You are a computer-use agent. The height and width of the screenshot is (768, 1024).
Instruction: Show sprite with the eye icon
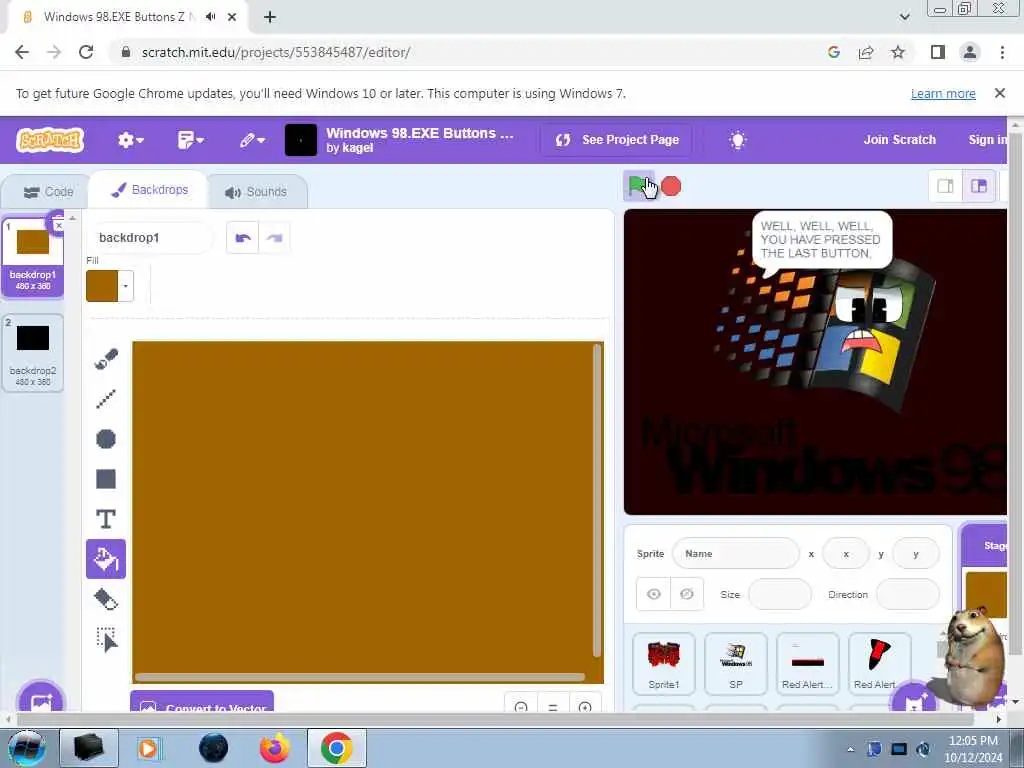click(x=654, y=594)
